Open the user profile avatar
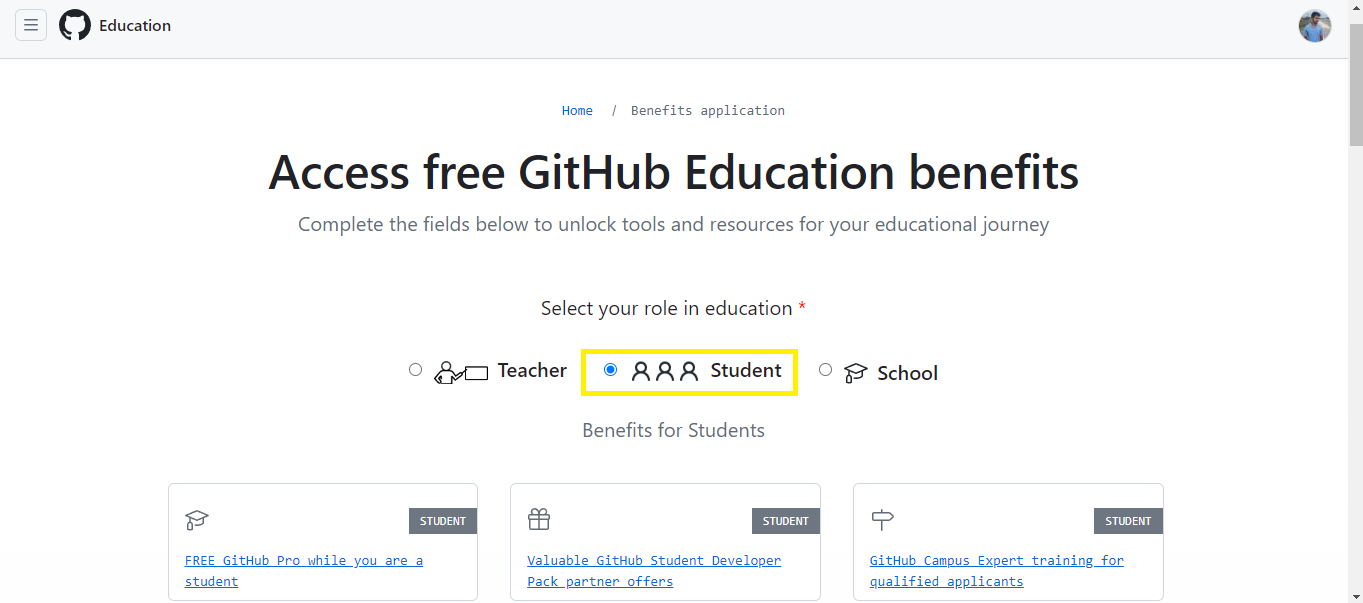The height and width of the screenshot is (603, 1363). [x=1314, y=26]
